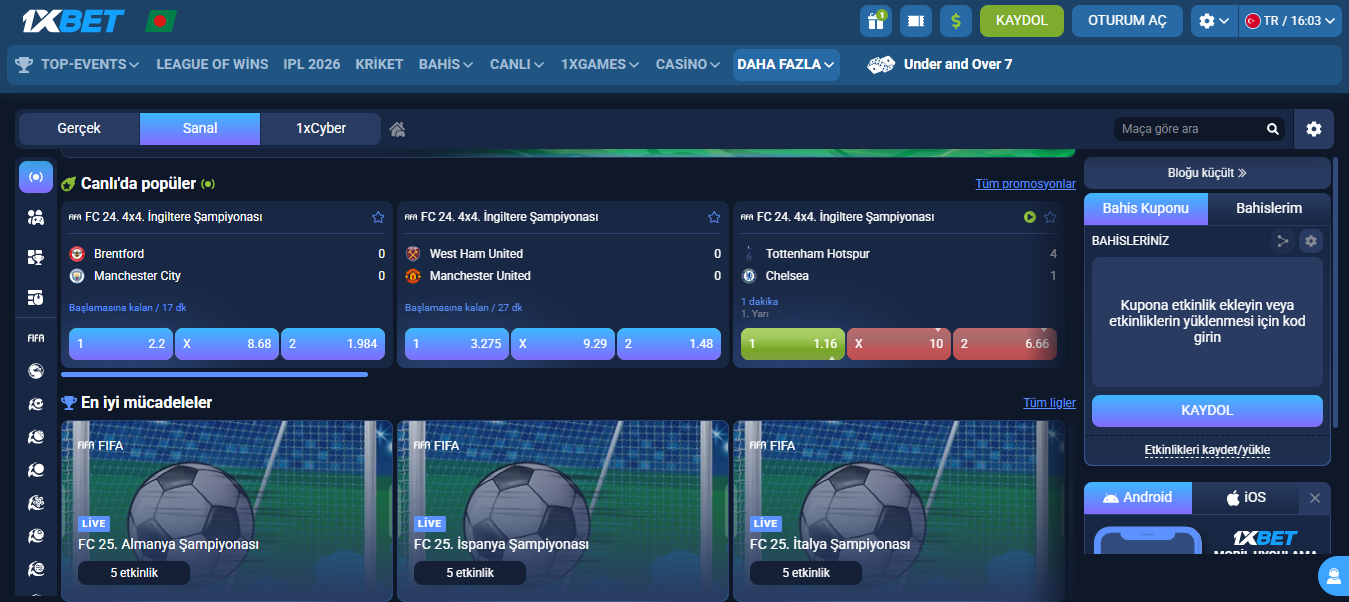Close the mobile app promo panel
This screenshot has width=1349, height=602.
click(1315, 498)
